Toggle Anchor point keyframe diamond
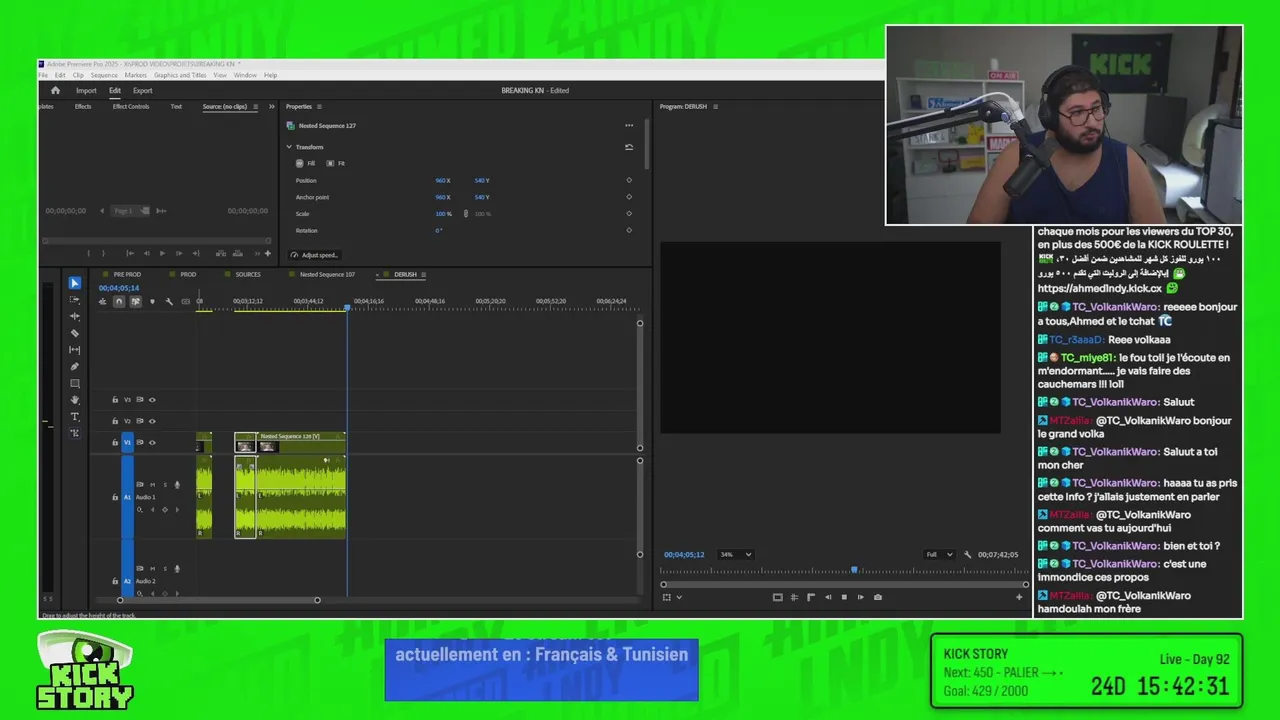 click(x=629, y=197)
